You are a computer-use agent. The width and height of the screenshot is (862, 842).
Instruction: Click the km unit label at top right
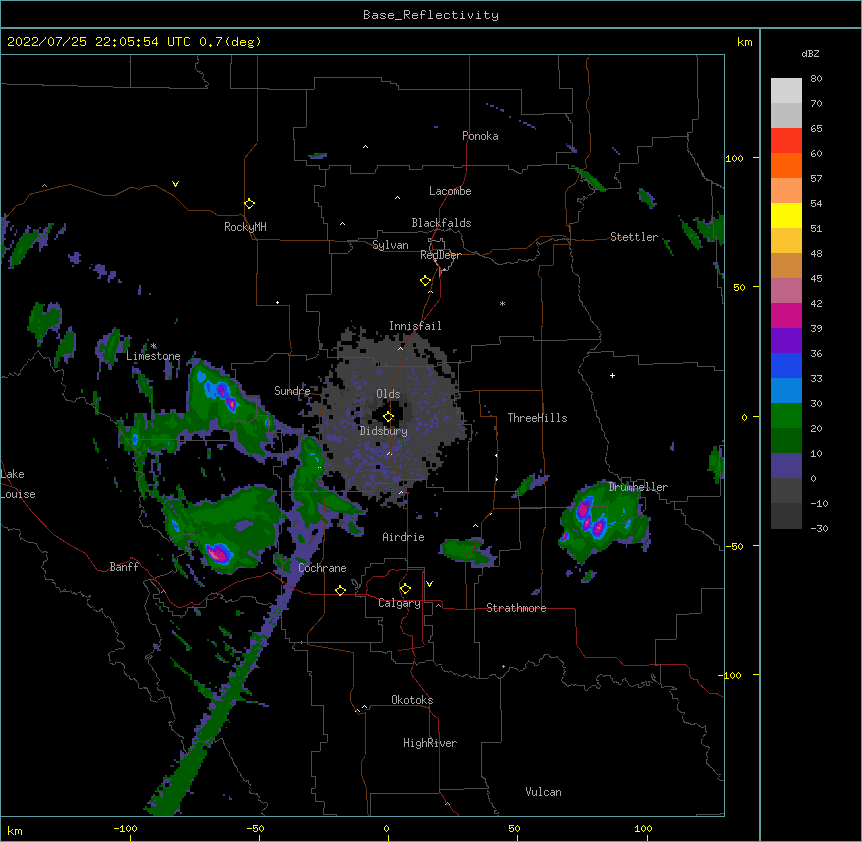point(744,42)
